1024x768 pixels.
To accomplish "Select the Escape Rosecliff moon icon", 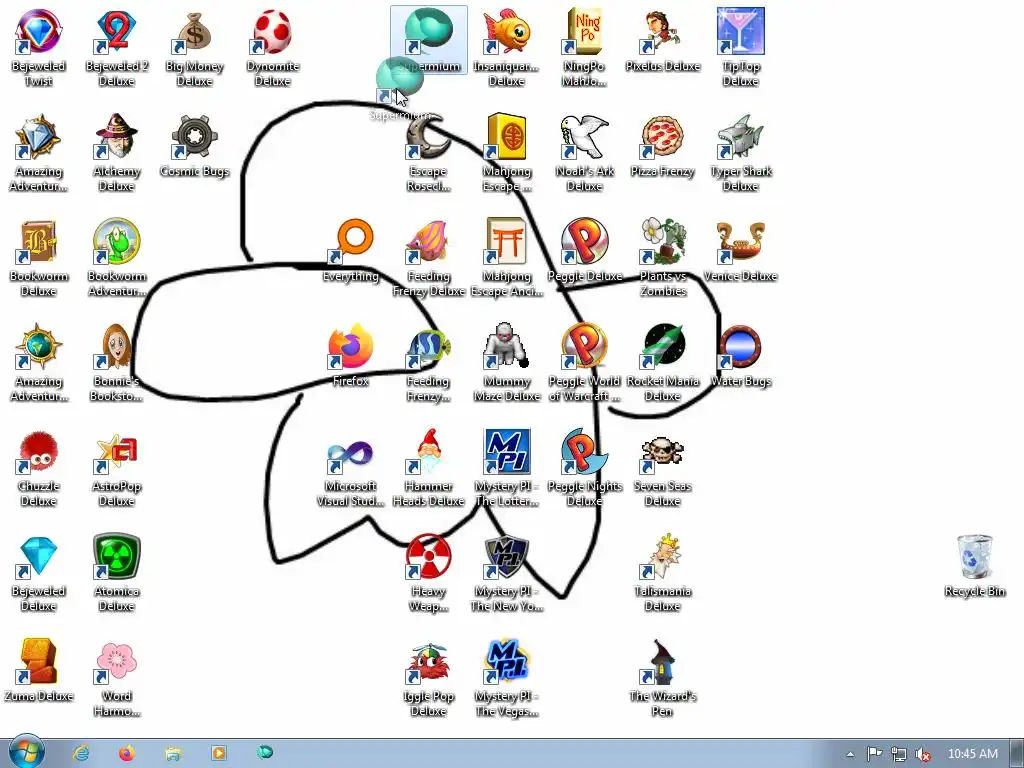I will [428, 152].
